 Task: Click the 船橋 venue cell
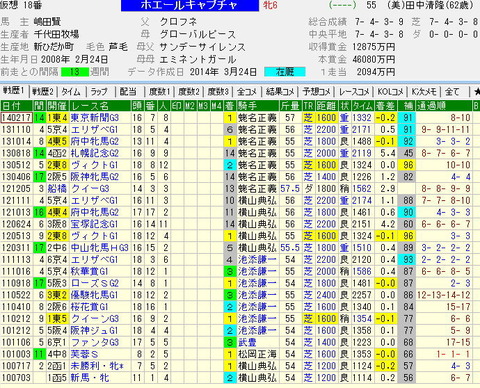[57, 189]
